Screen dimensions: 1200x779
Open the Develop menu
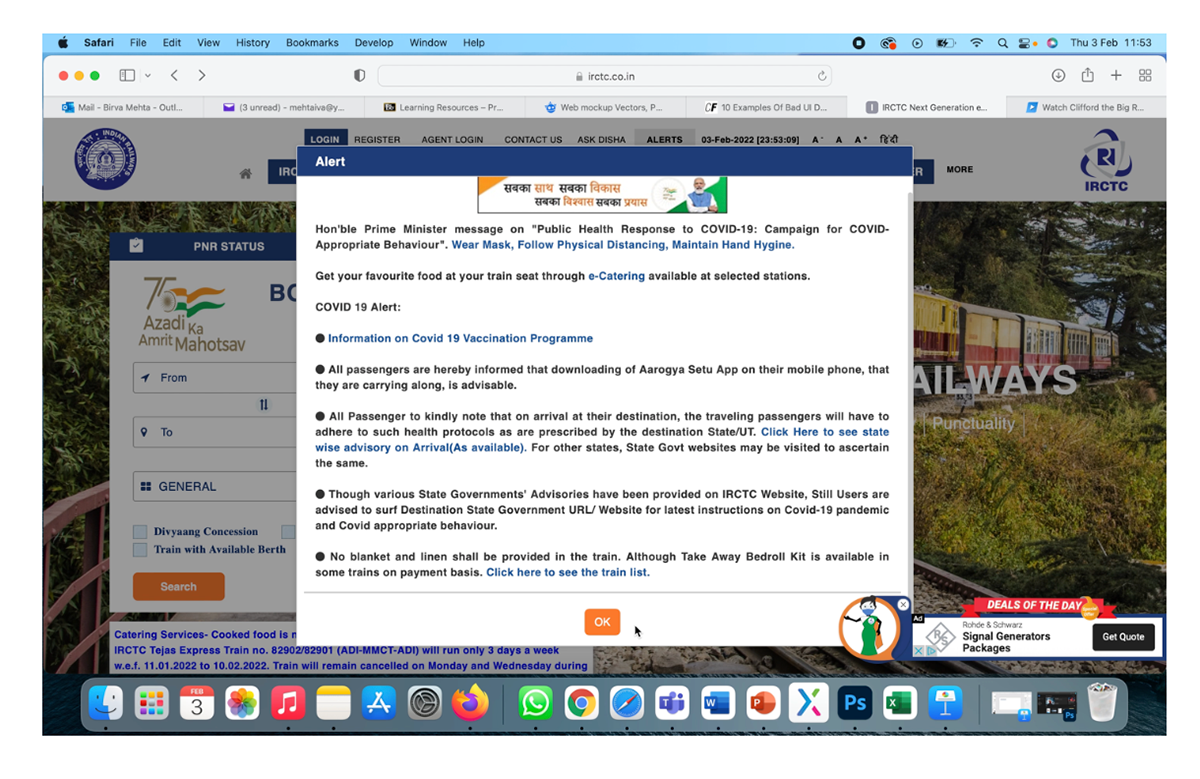point(374,43)
